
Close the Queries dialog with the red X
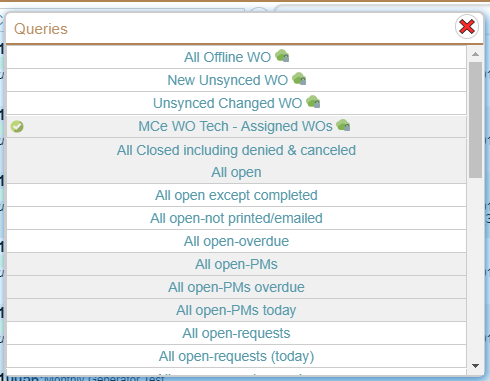pyautogui.click(x=467, y=27)
